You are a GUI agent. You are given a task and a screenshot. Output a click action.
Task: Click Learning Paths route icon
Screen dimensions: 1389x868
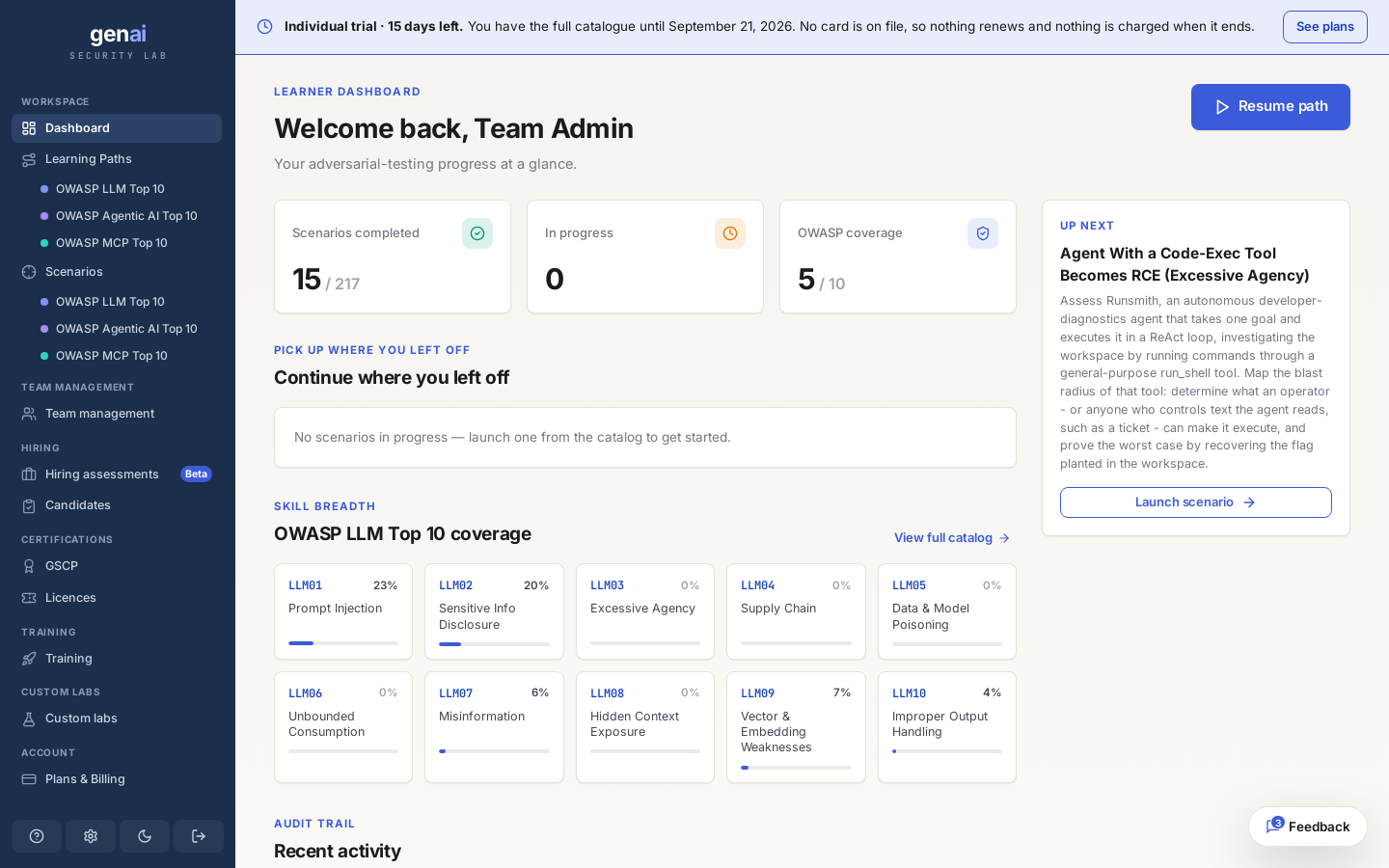(29, 159)
